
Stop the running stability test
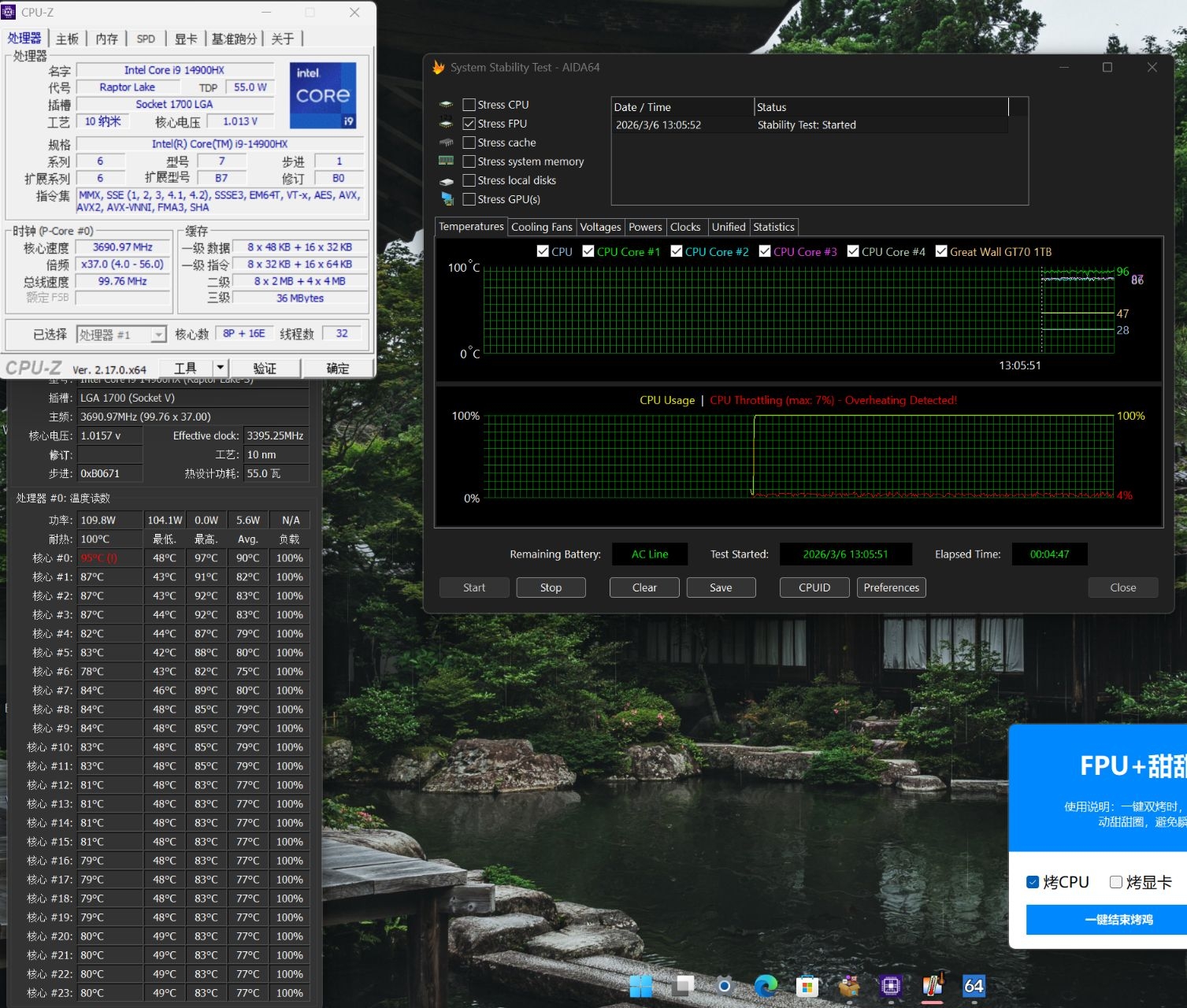point(551,587)
